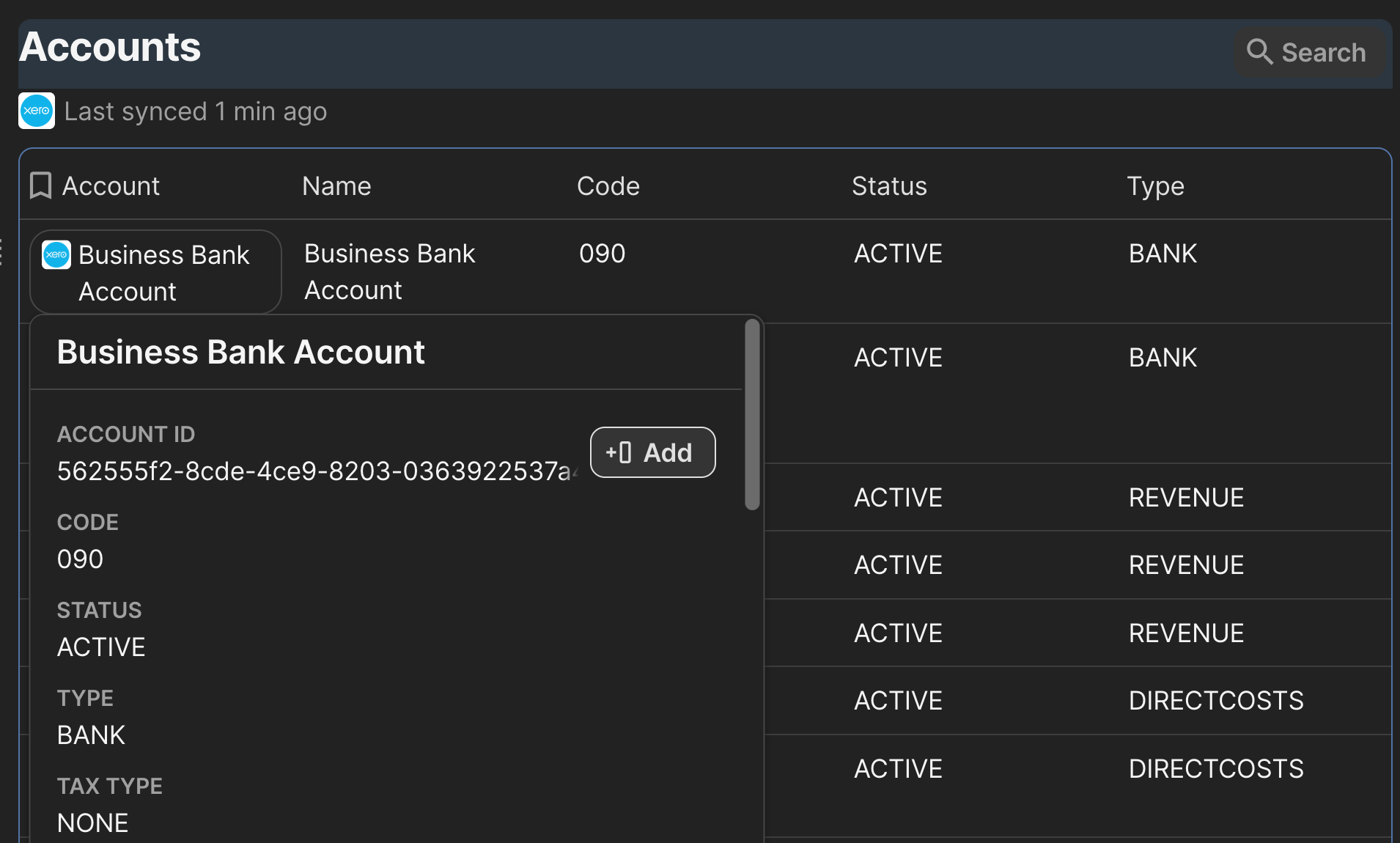Image resolution: width=1400 pixels, height=843 pixels.
Task: Click the Xero icon inside the account chip
Action: point(56,255)
